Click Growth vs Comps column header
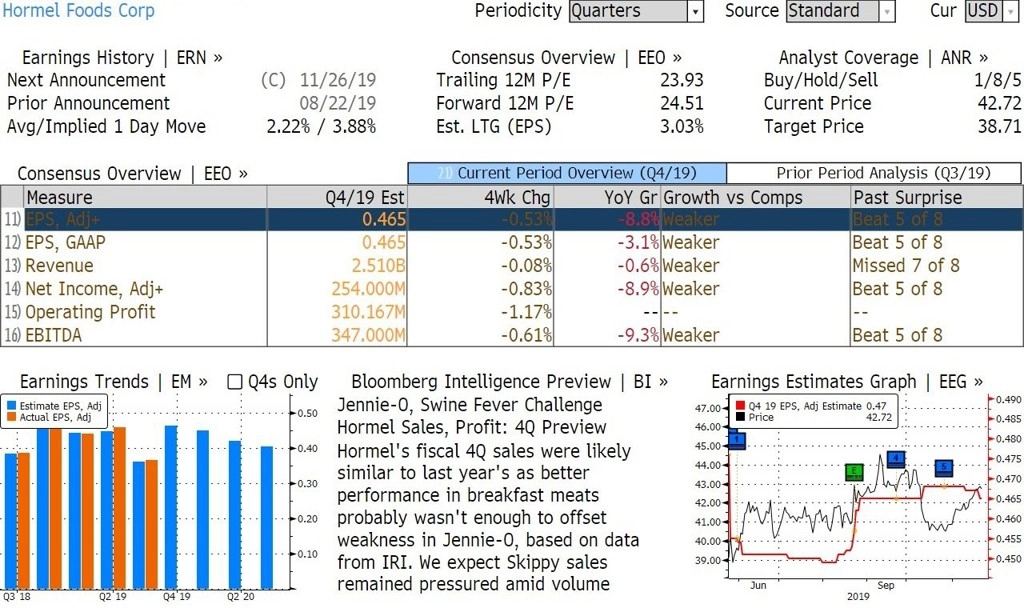 tap(756, 197)
